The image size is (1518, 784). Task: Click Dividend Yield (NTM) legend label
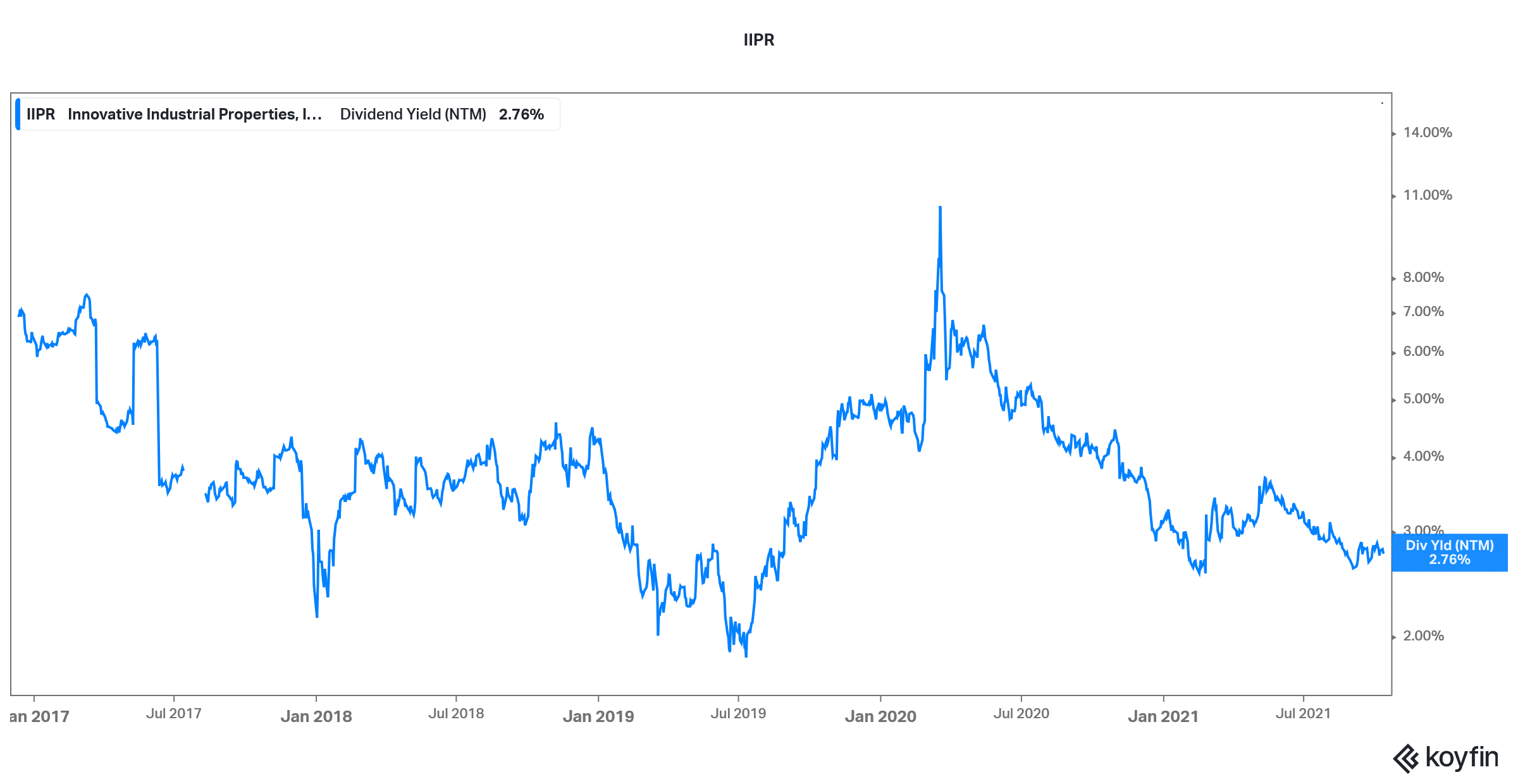[413, 114]
